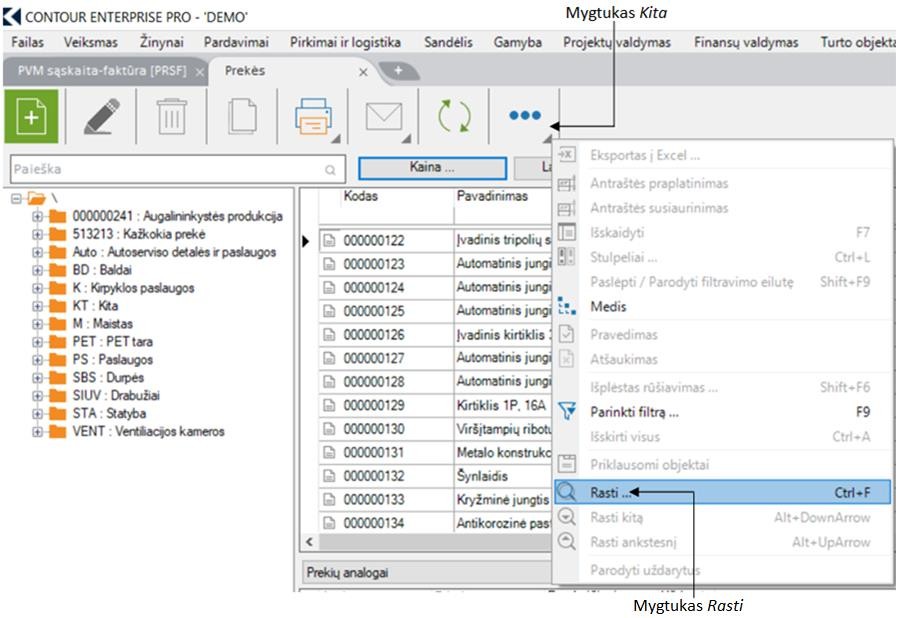899x618 pixels.
Task: Open the Finansų valdymas menu
Action: coord(746,42)
